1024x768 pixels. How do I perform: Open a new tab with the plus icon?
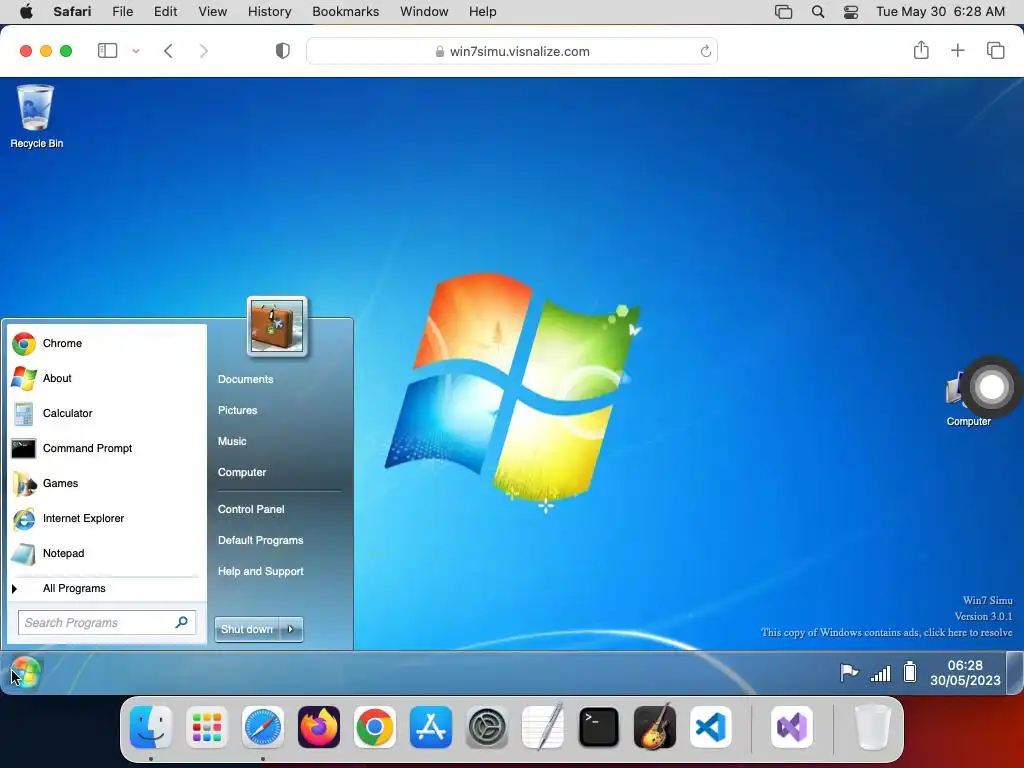pyautogui.click(x=957, y=50)
